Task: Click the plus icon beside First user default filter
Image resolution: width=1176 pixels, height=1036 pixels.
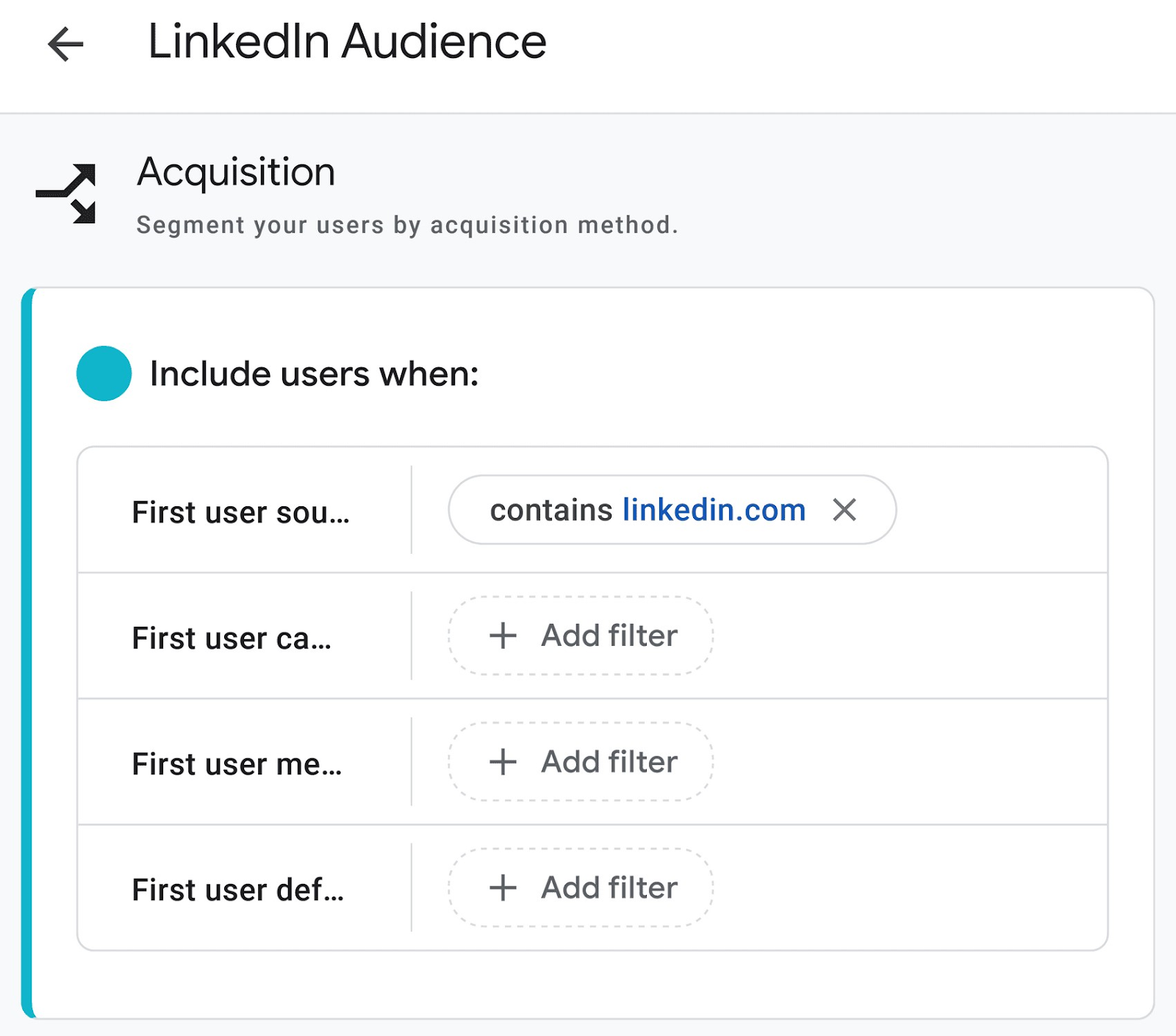Action: (503, 888)
